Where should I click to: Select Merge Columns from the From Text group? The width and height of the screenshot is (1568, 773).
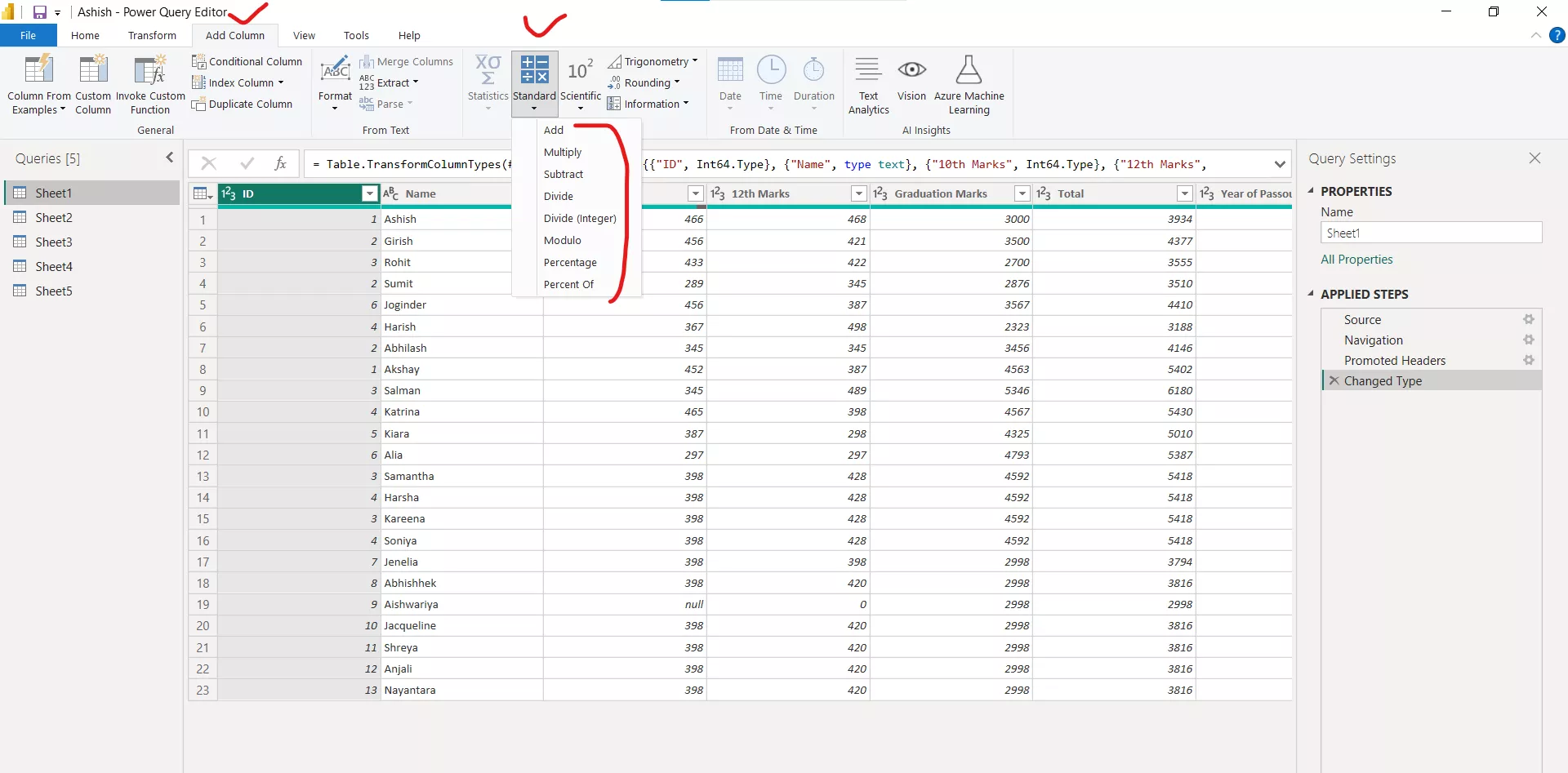(408, 61)
